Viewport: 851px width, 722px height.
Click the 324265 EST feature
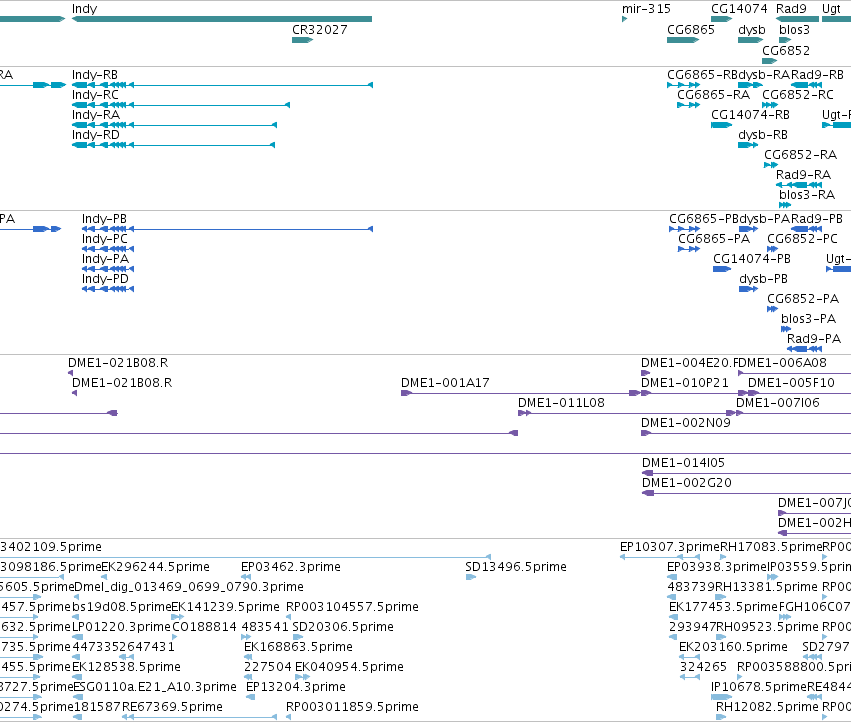click(x=689, y=677)
